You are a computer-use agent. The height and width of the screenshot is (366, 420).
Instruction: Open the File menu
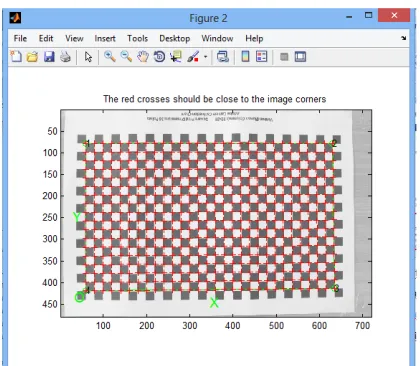point(20,38)
